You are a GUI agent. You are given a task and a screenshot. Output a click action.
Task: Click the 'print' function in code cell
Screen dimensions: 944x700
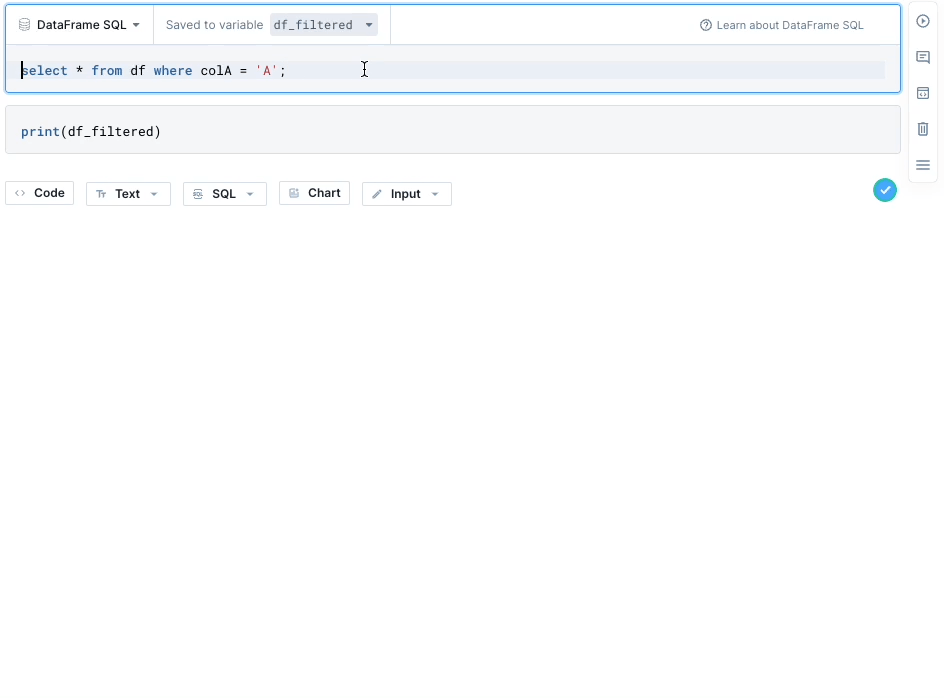coord(40,132)
